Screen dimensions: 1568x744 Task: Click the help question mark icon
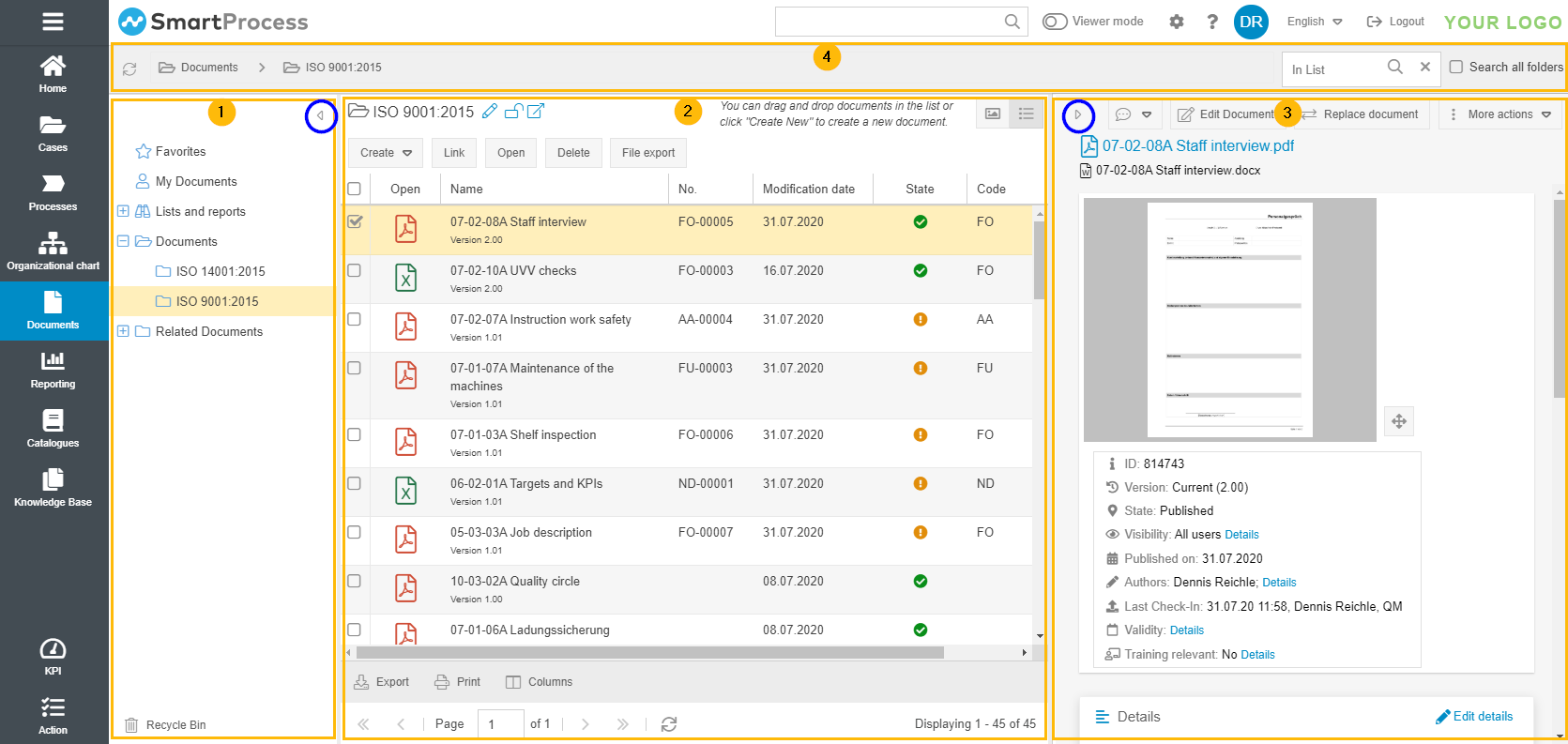pos(1211,22)
